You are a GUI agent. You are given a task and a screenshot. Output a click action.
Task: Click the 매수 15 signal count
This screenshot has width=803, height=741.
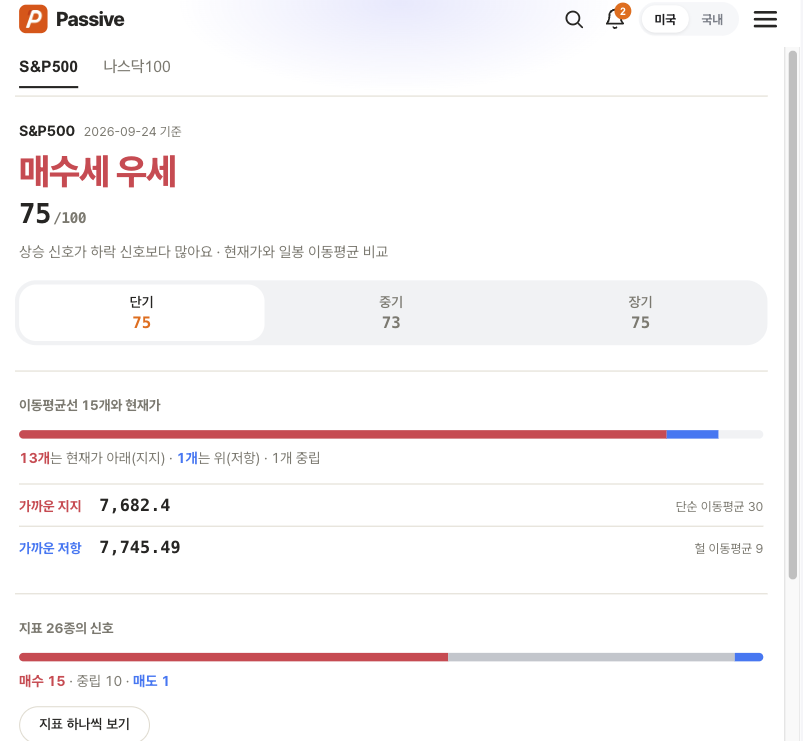pos(42,681)
